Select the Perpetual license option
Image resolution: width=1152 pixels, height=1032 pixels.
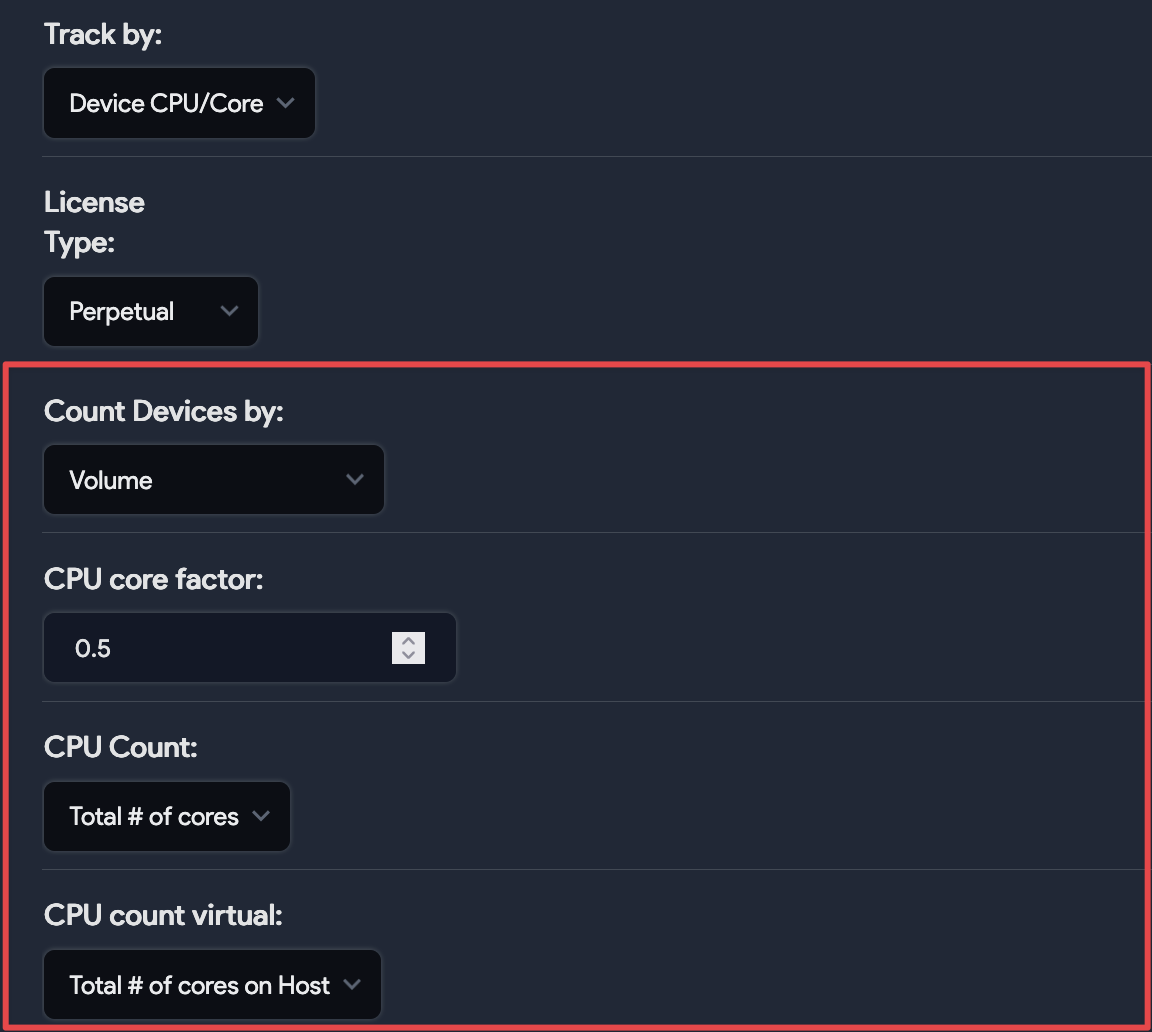(120, 311)
